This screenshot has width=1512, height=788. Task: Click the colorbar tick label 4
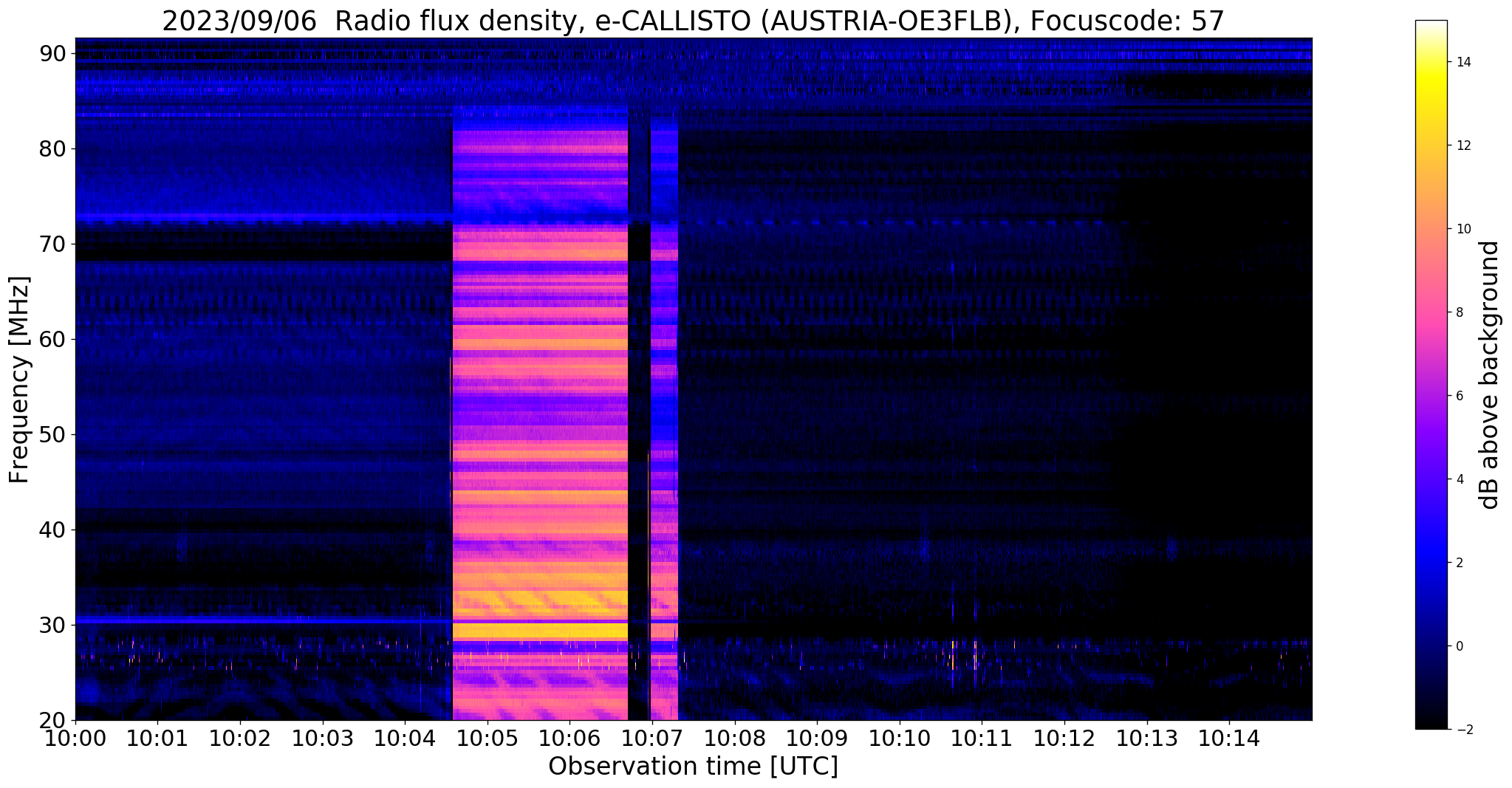[x=1459, y=479]
